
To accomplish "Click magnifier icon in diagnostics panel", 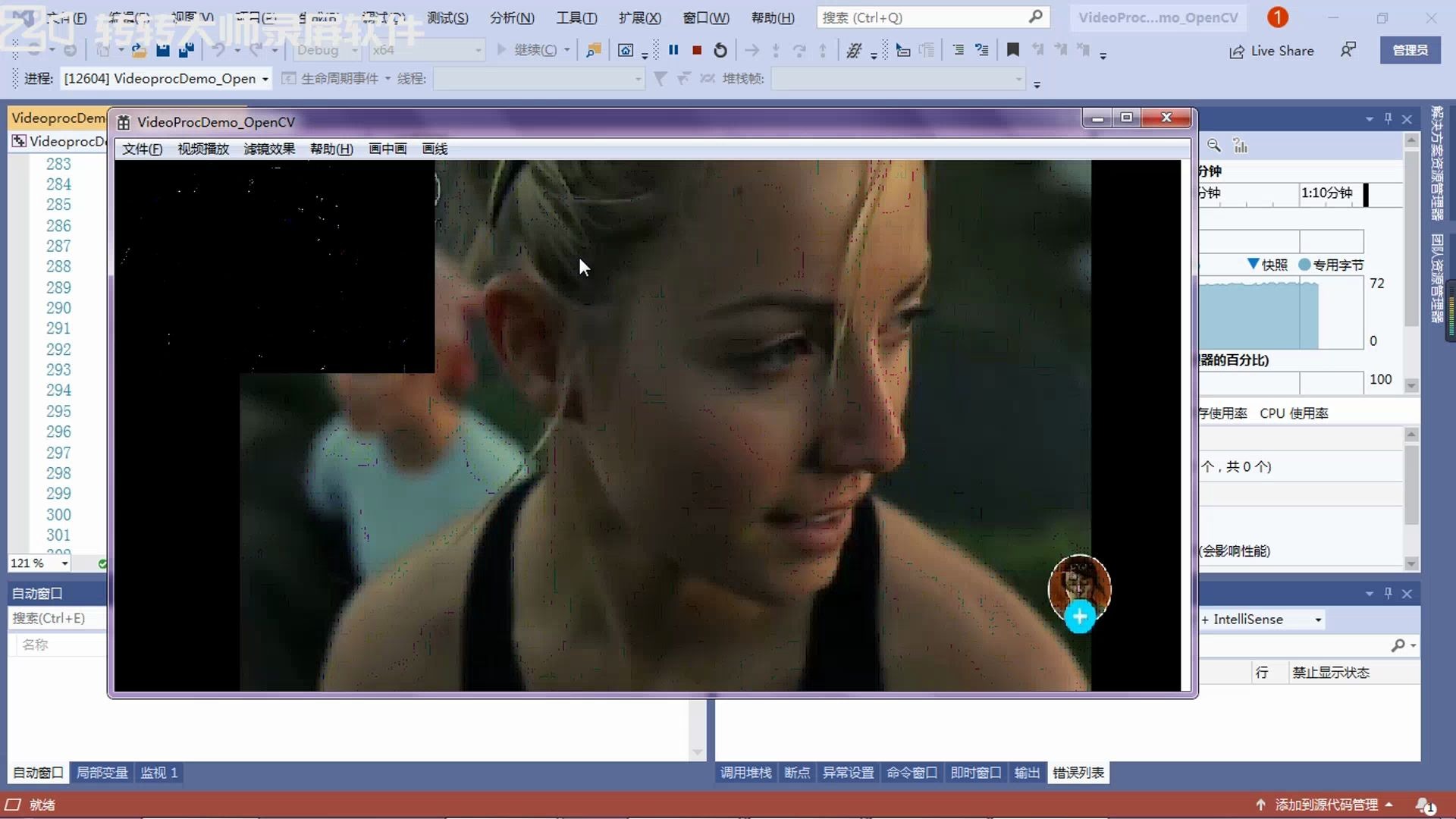I will tap(1214, 145).
